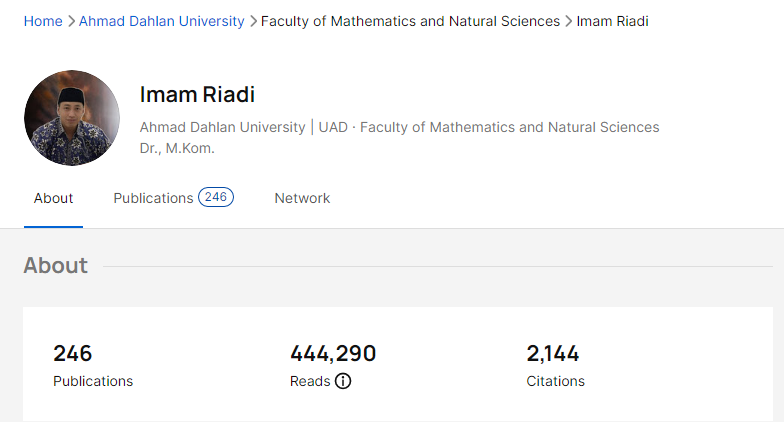Viewport: 784px width, 422px height.
Task: Switch to the Publications tab
Action: tap(153, 198)
